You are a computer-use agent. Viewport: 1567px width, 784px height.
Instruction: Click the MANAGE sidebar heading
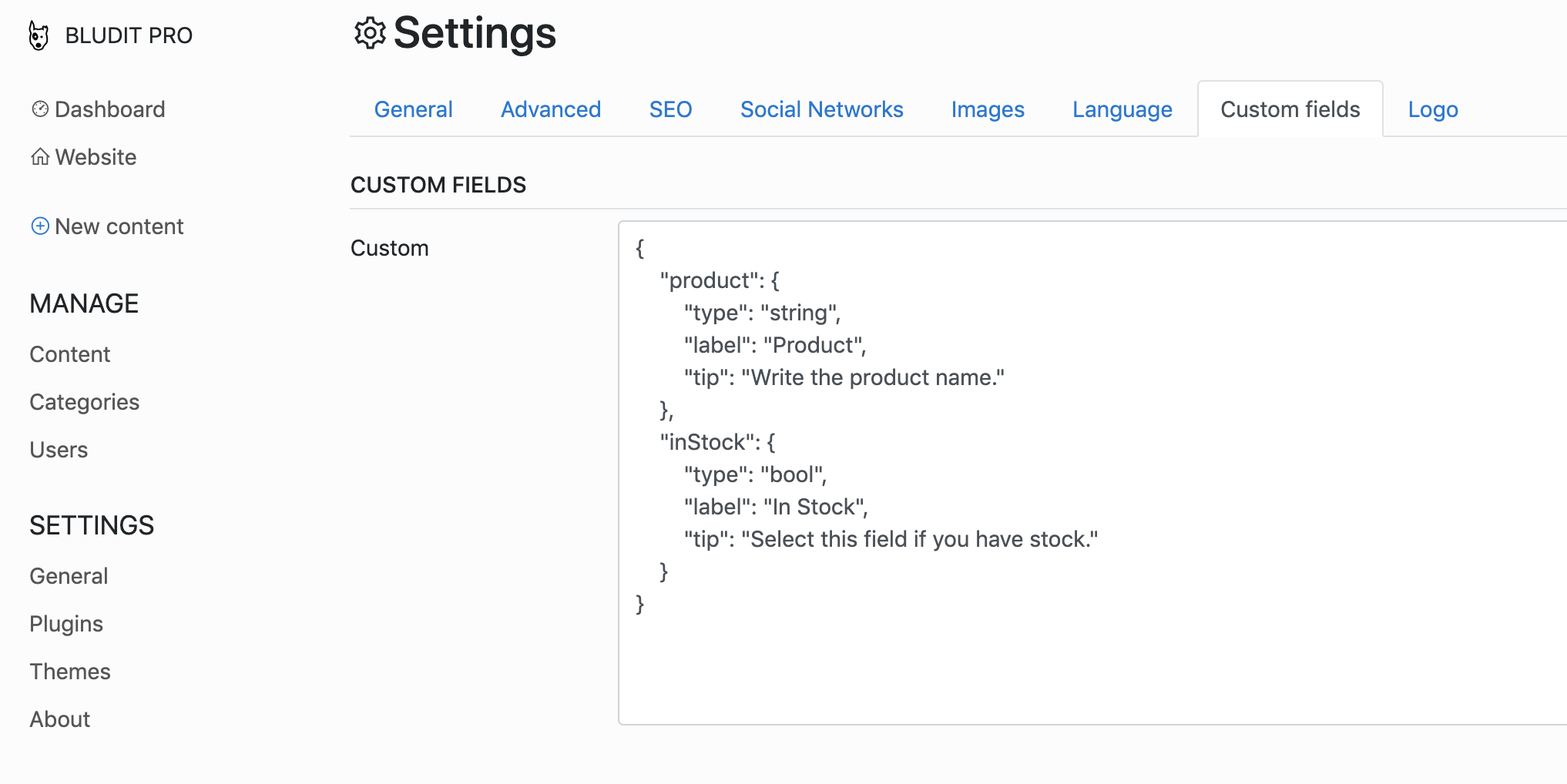(x=84, y=303)
